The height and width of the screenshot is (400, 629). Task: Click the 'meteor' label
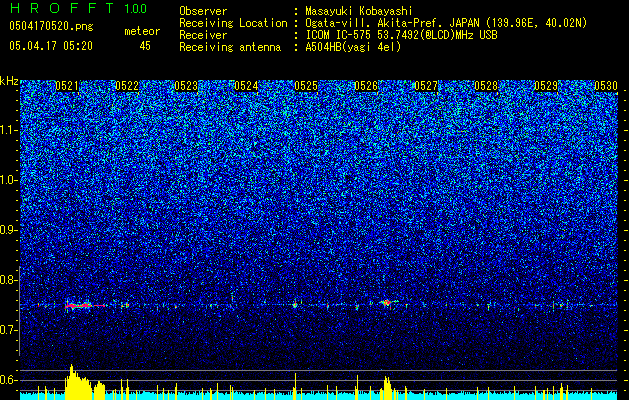142,31
